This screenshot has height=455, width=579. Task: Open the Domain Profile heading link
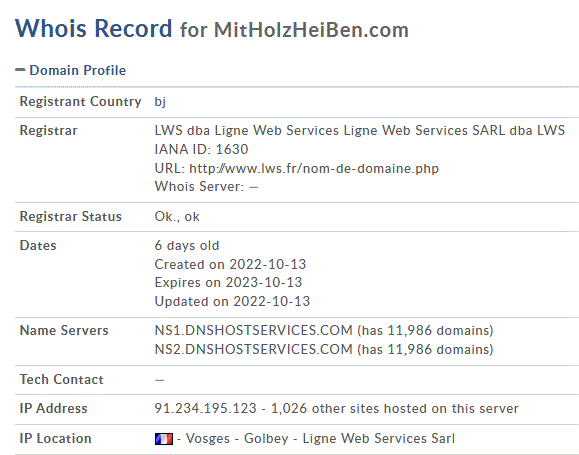tap(78, 70)
